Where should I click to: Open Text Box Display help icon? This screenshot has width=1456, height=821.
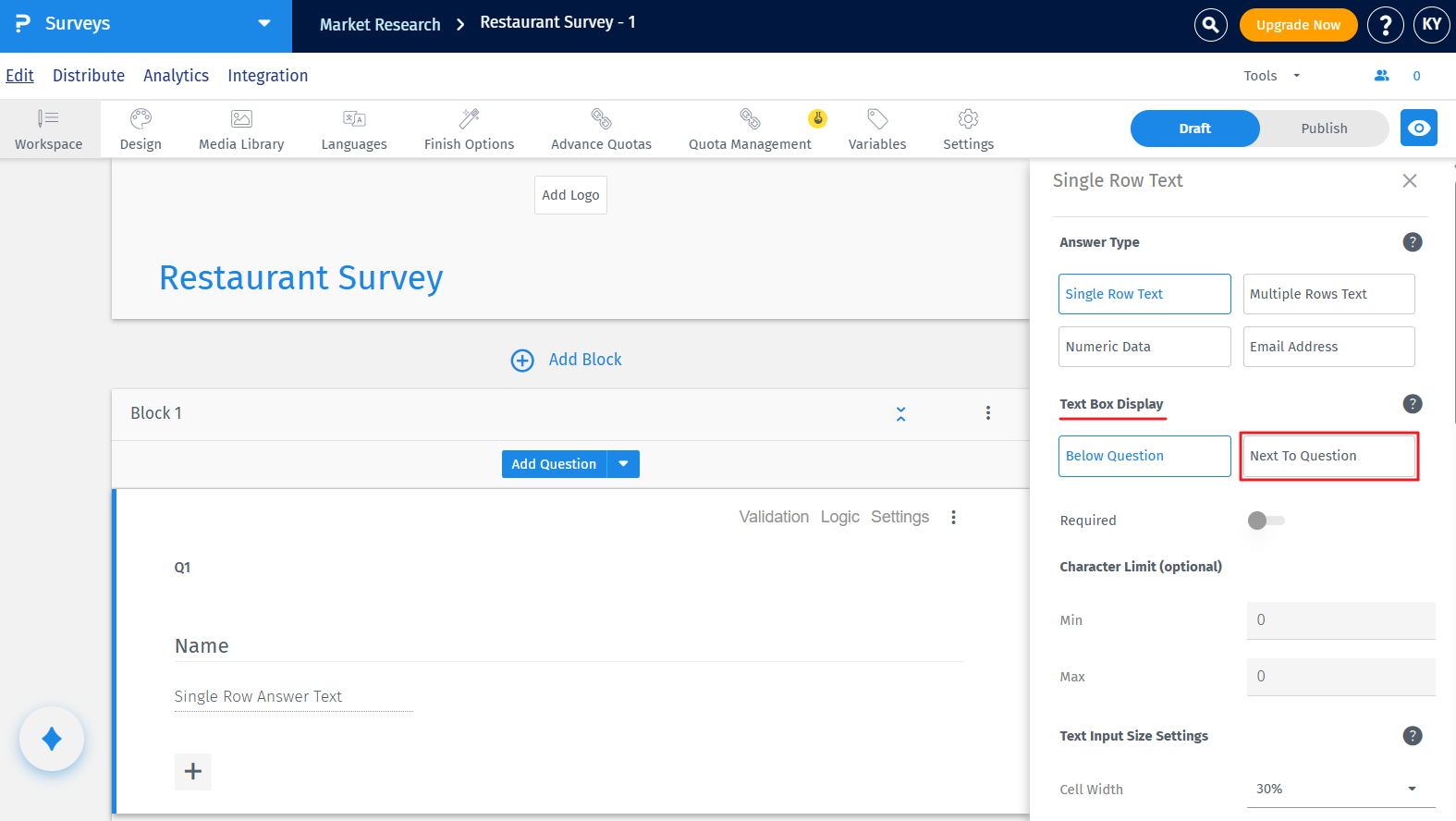coord(1413,404)
